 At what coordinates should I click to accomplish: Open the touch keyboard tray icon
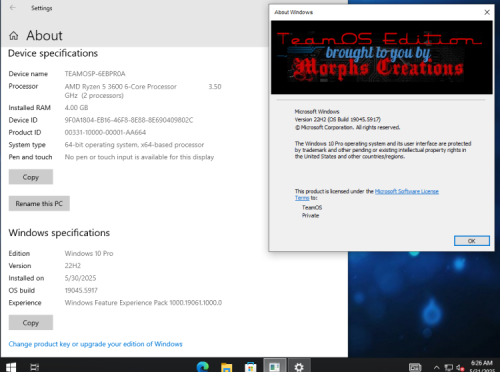(415, 367)
